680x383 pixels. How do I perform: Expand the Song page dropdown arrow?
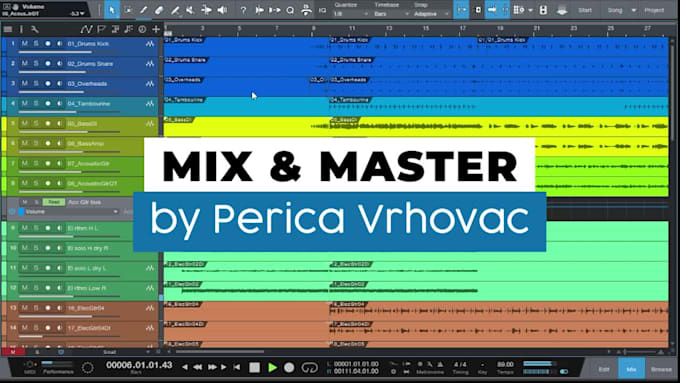coord(634,10)
